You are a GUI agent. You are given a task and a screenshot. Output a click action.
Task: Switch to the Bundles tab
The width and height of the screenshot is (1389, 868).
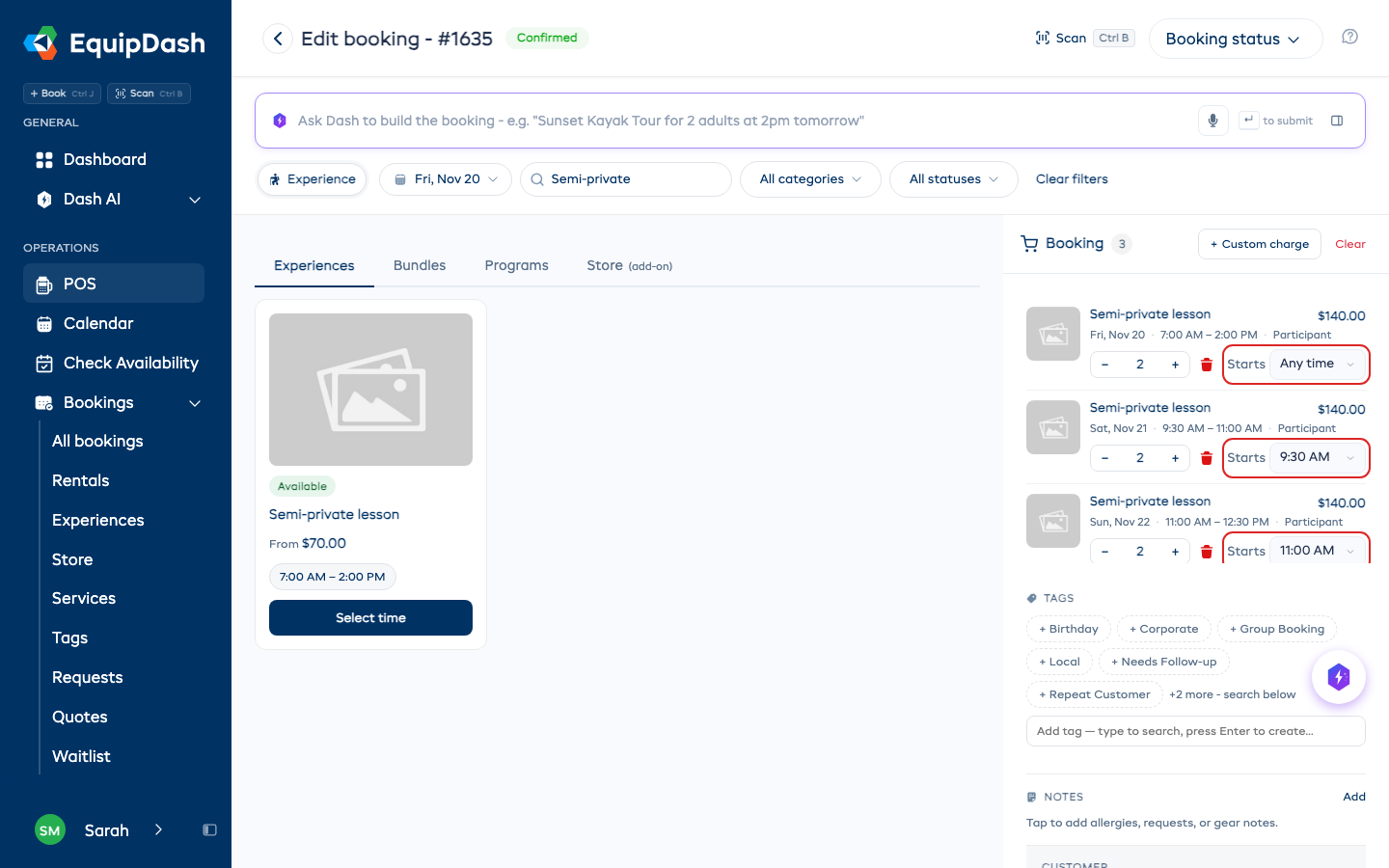point(420,265)
